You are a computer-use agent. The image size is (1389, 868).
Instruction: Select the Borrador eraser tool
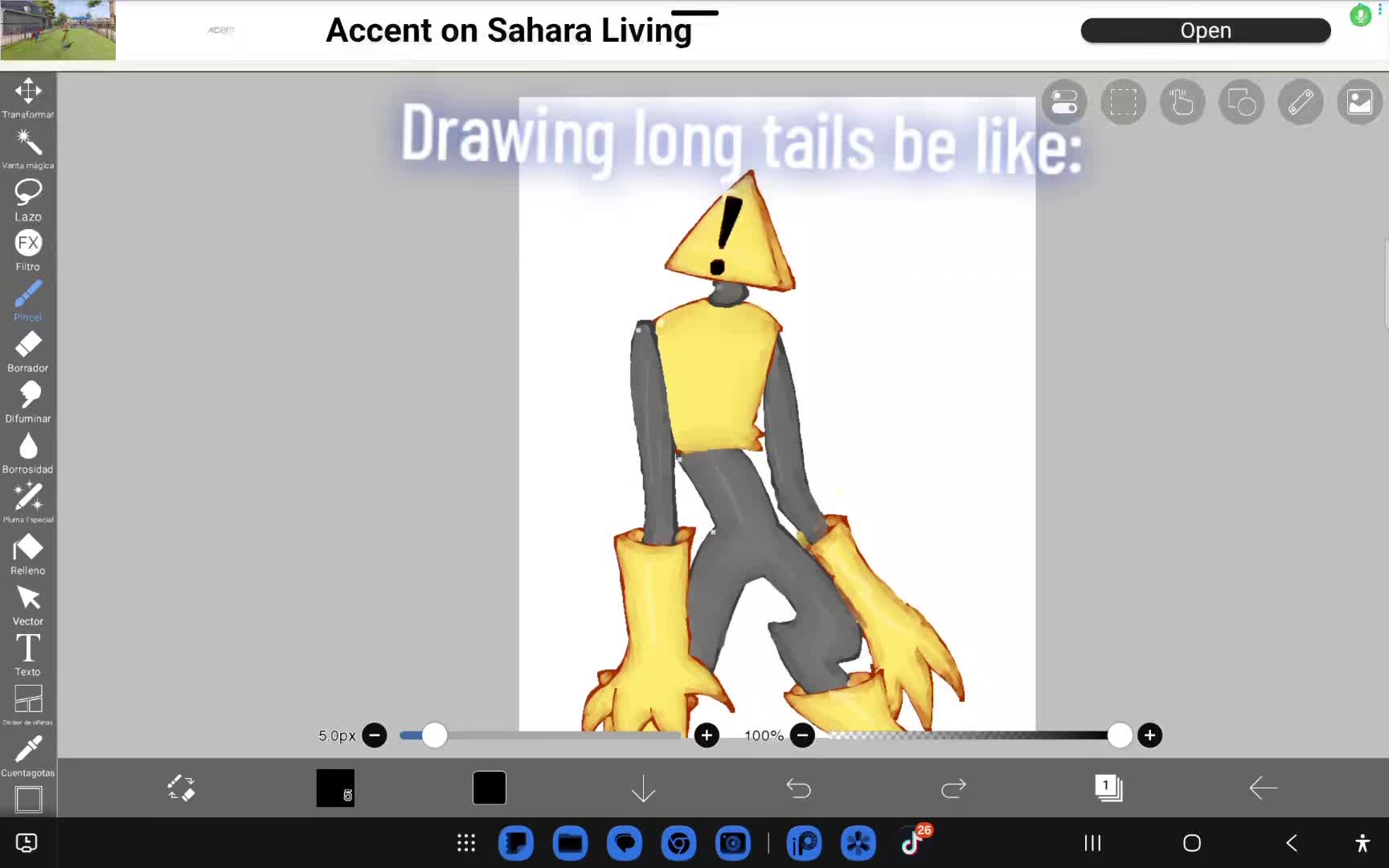28,351
